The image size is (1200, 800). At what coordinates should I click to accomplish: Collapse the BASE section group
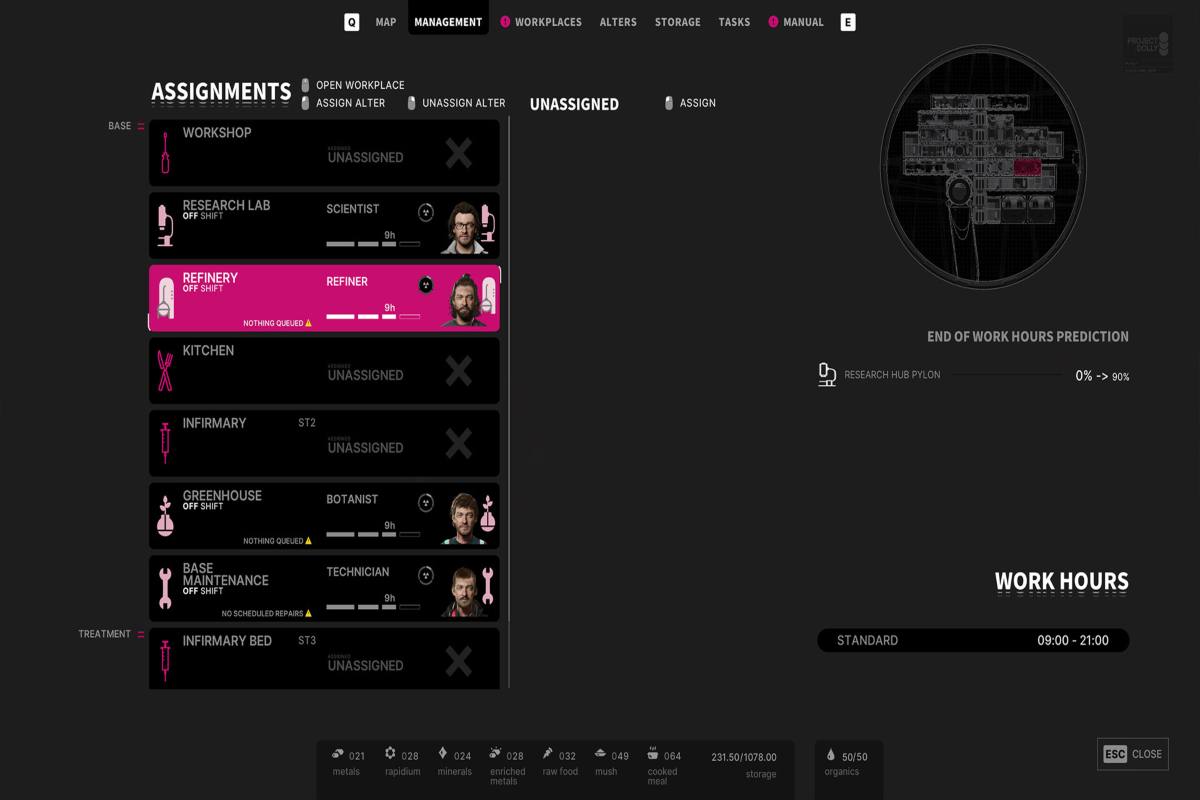(x=141, y=126)
